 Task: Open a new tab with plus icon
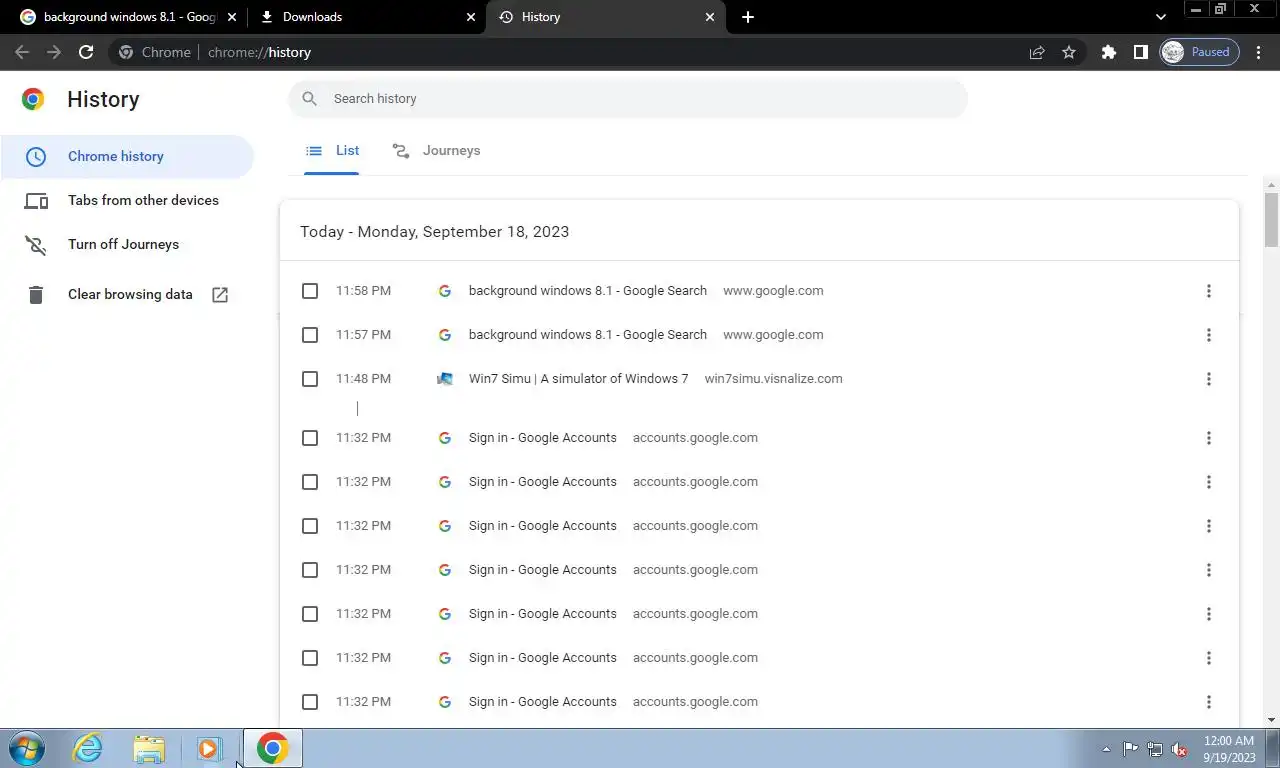pyautogui.click(x=748, y=17)
